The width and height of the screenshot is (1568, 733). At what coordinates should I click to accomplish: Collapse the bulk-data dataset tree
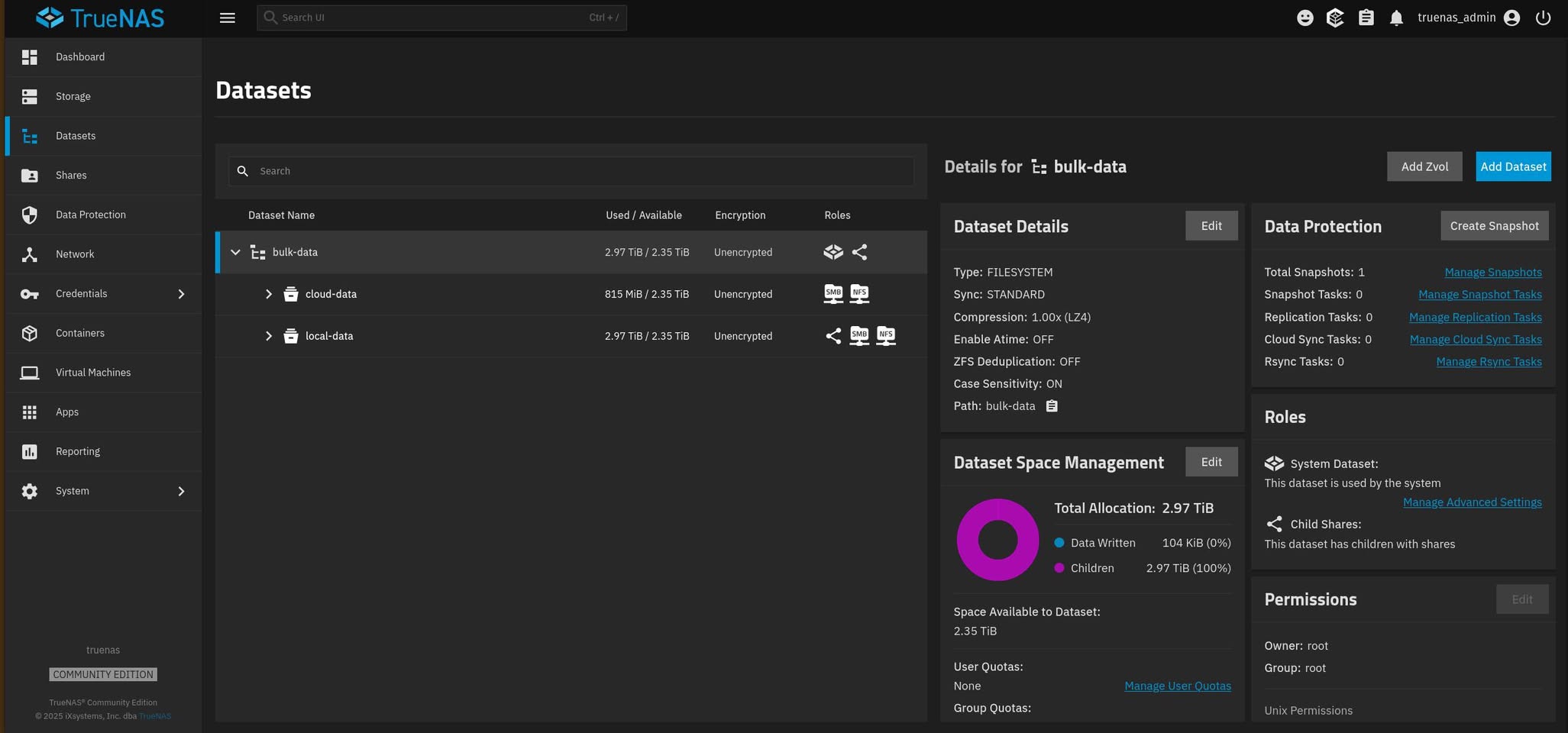pos(236,252)
